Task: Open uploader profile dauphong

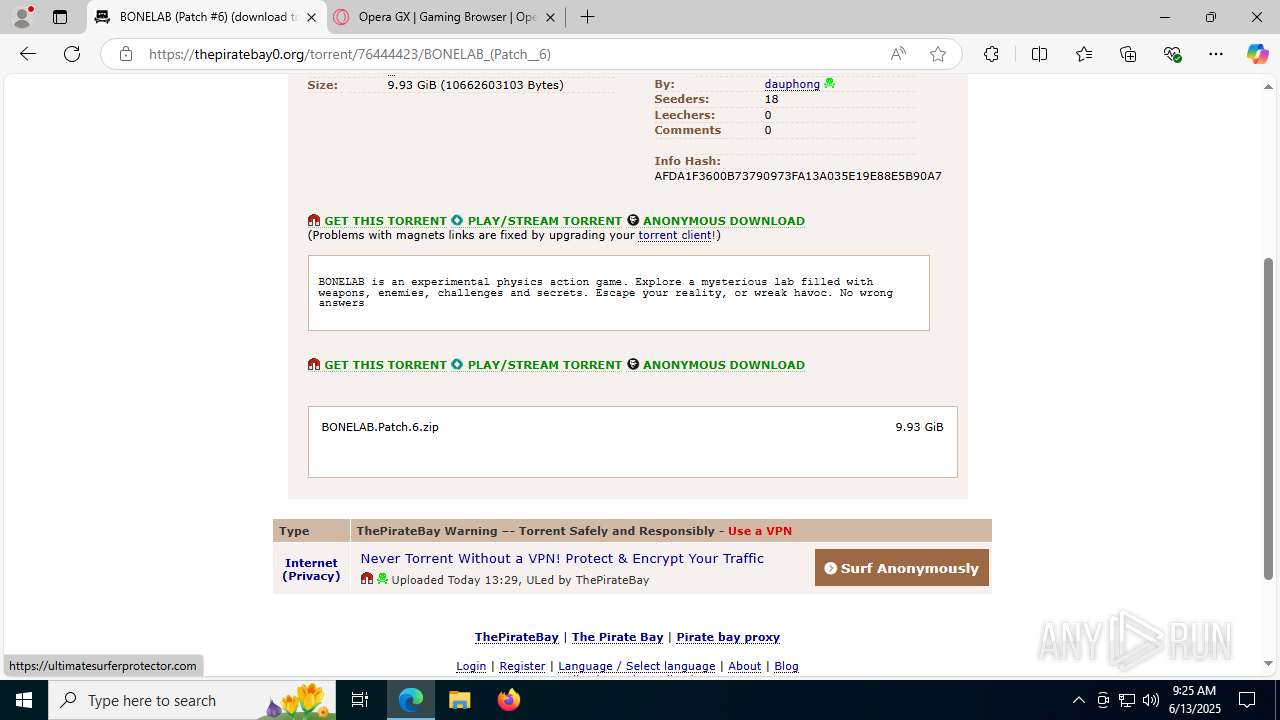Action: (792, 84)
